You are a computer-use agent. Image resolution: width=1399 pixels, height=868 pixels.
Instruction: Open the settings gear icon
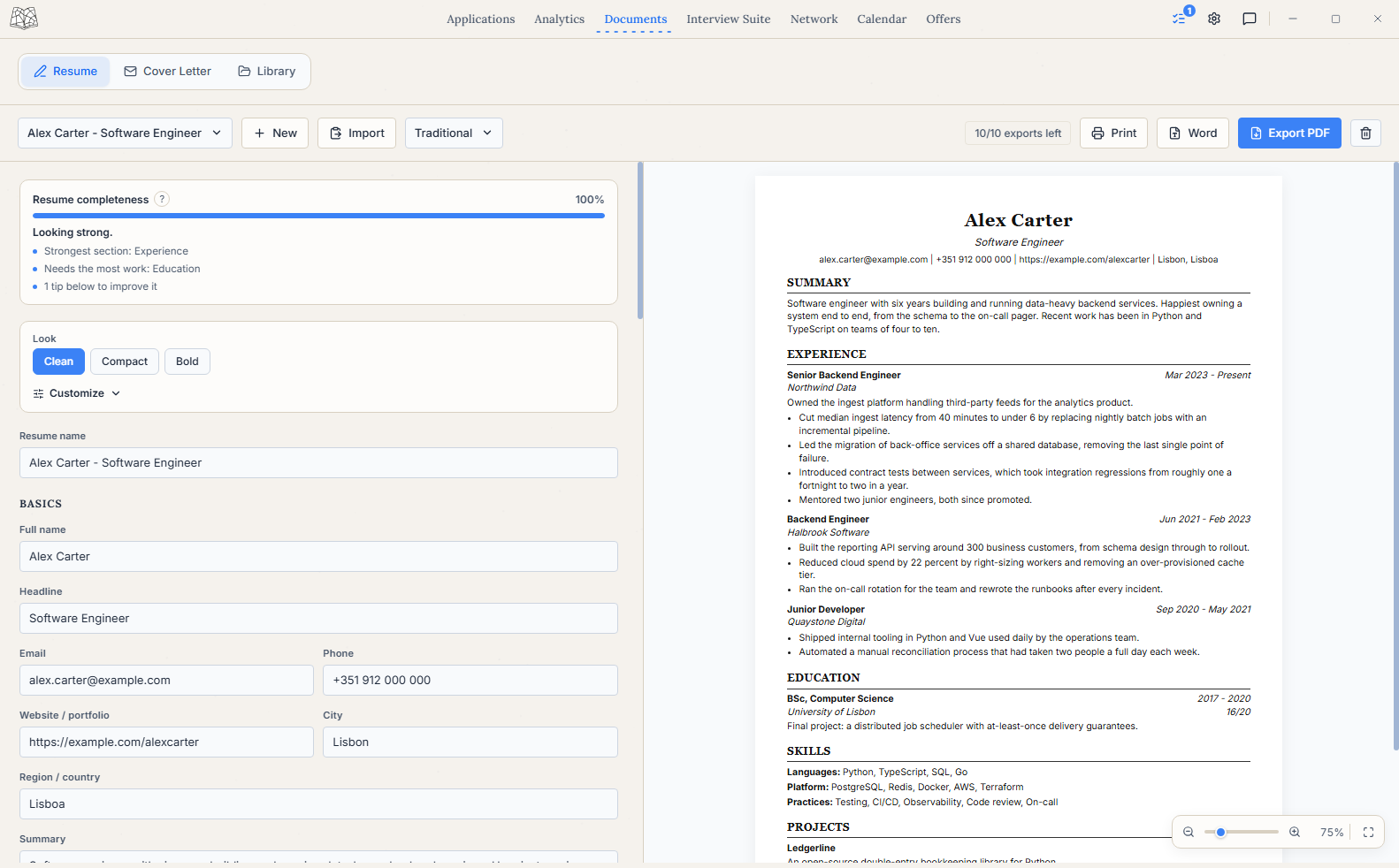click(1214, 19)
